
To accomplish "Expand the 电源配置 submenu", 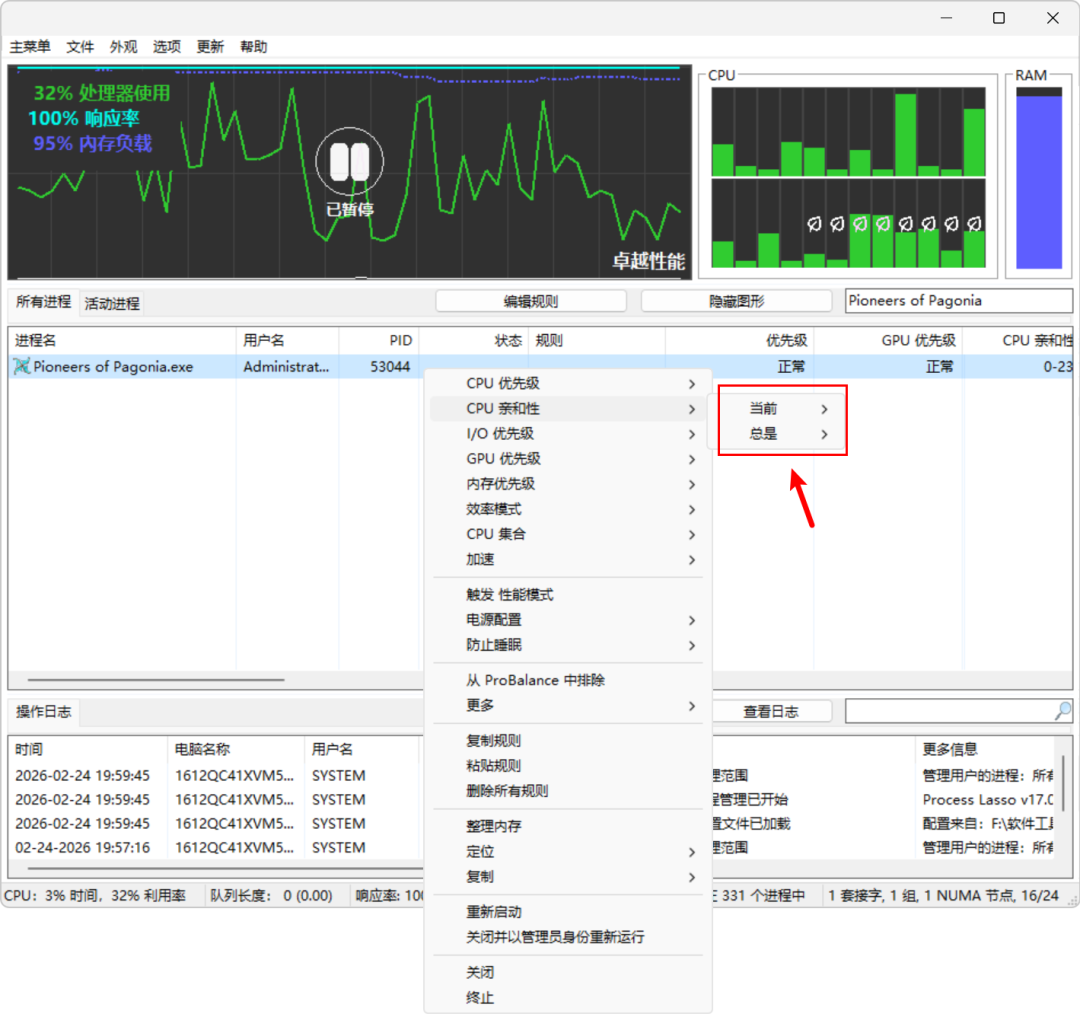I will tap(568, 620).
